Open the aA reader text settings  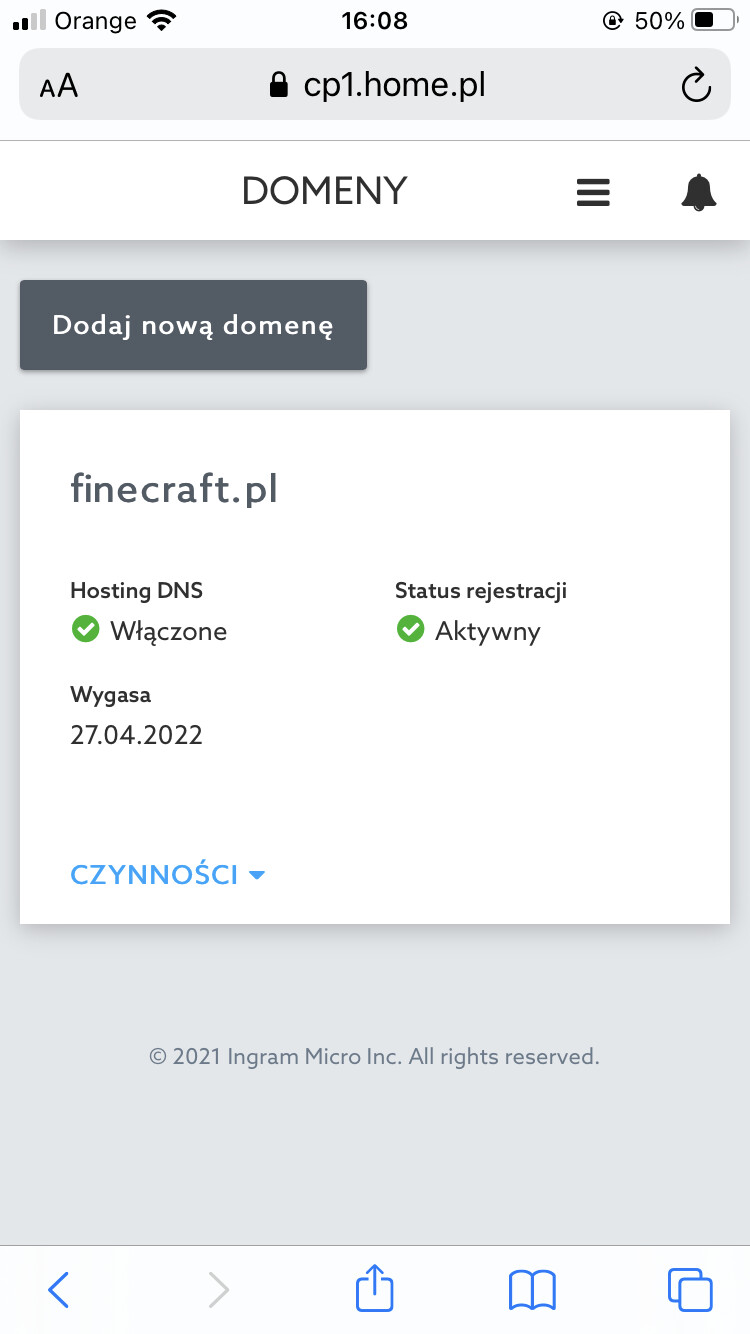[59, 87]
